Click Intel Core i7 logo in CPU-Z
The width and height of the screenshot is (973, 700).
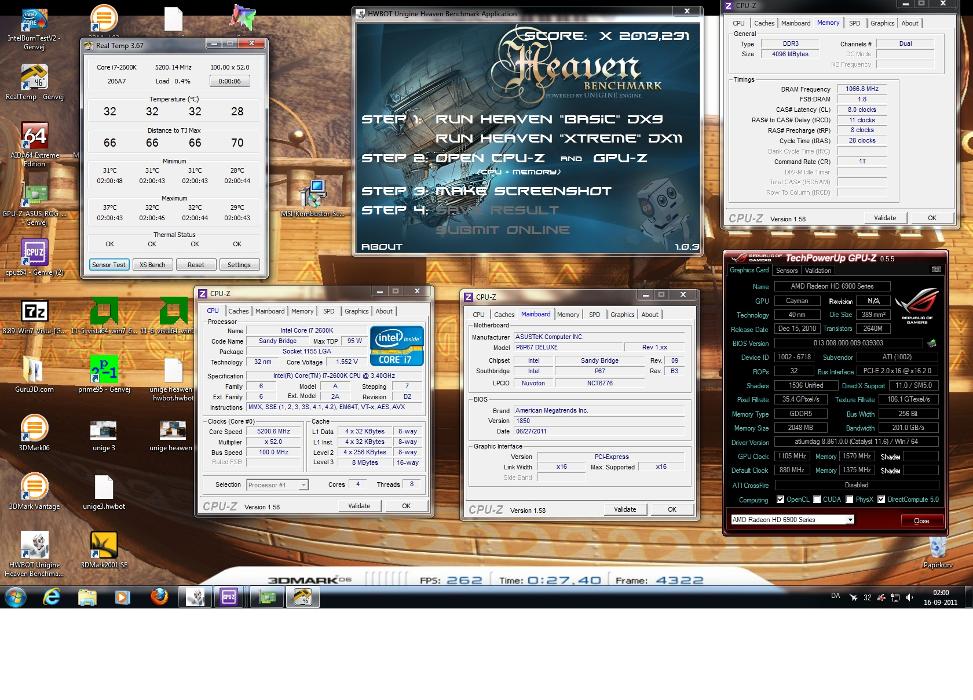coord(397,345)
